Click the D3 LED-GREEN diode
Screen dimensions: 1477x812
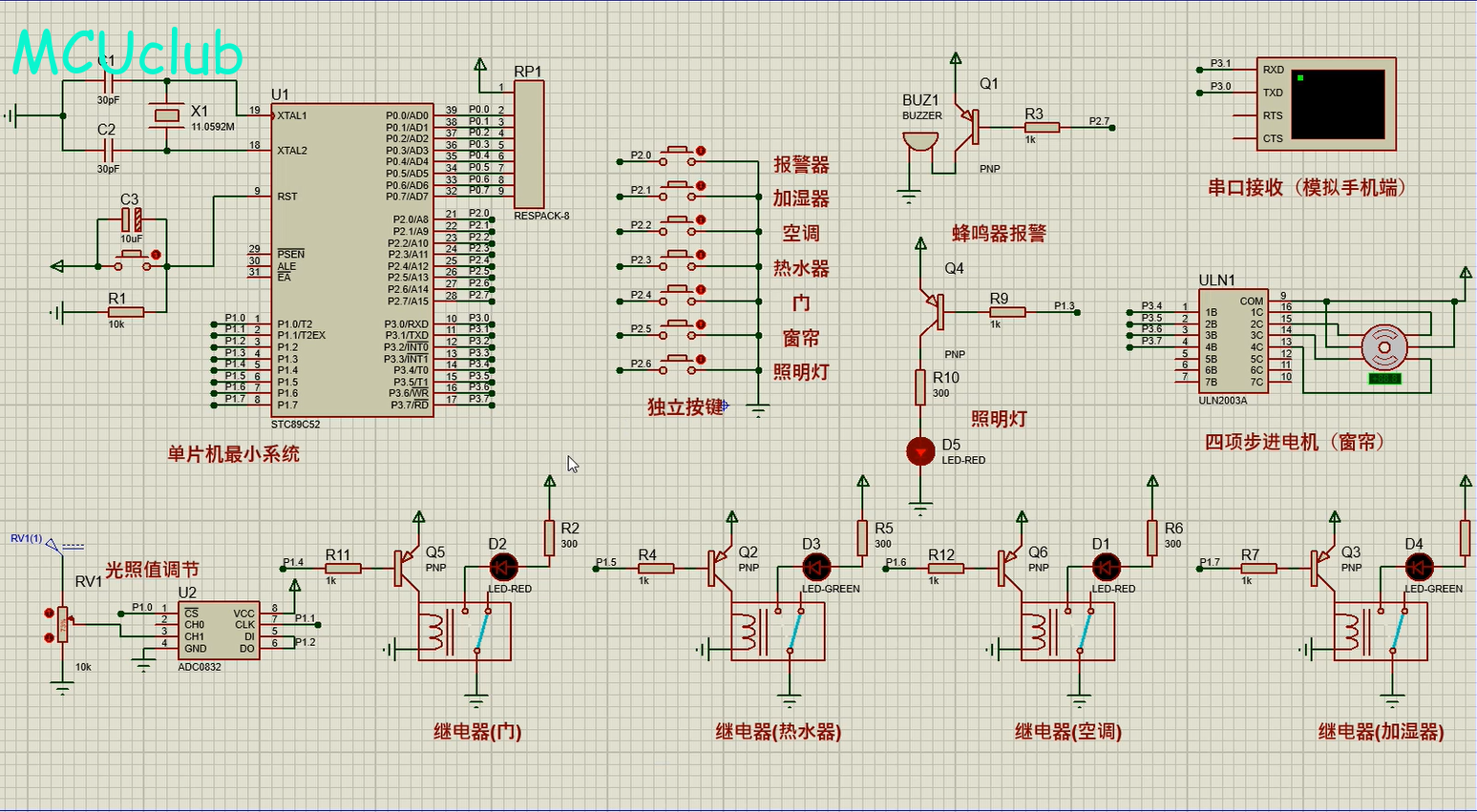pos(815,568)
